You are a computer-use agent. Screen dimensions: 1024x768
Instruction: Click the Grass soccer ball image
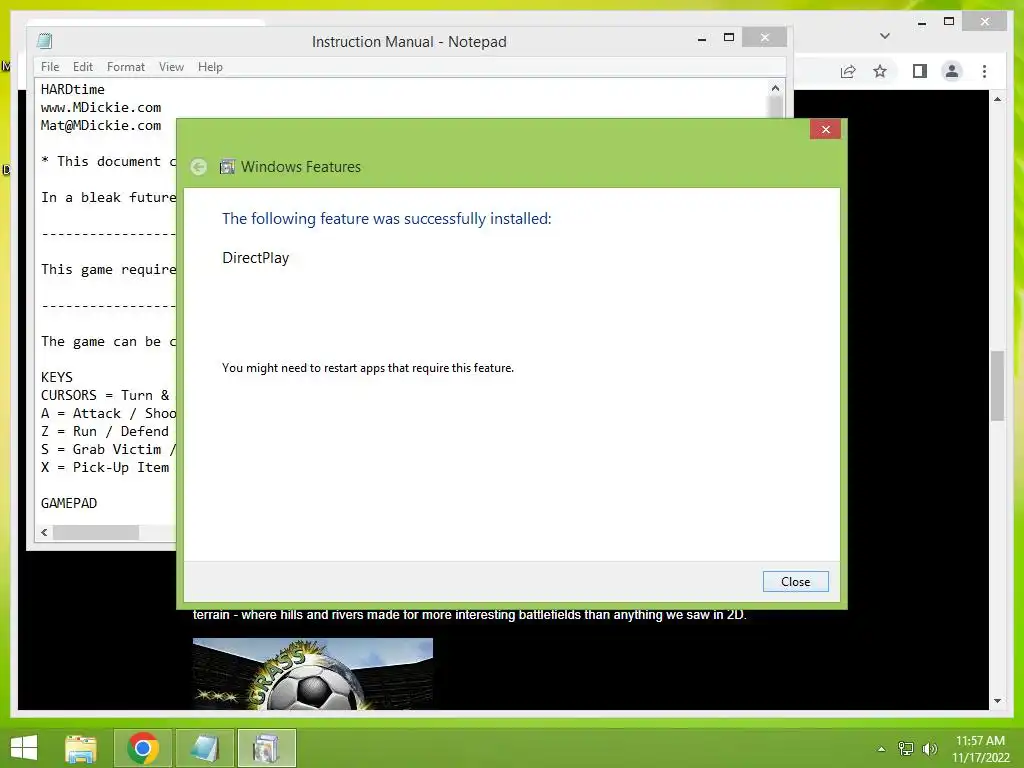click(x=313, y=673)
